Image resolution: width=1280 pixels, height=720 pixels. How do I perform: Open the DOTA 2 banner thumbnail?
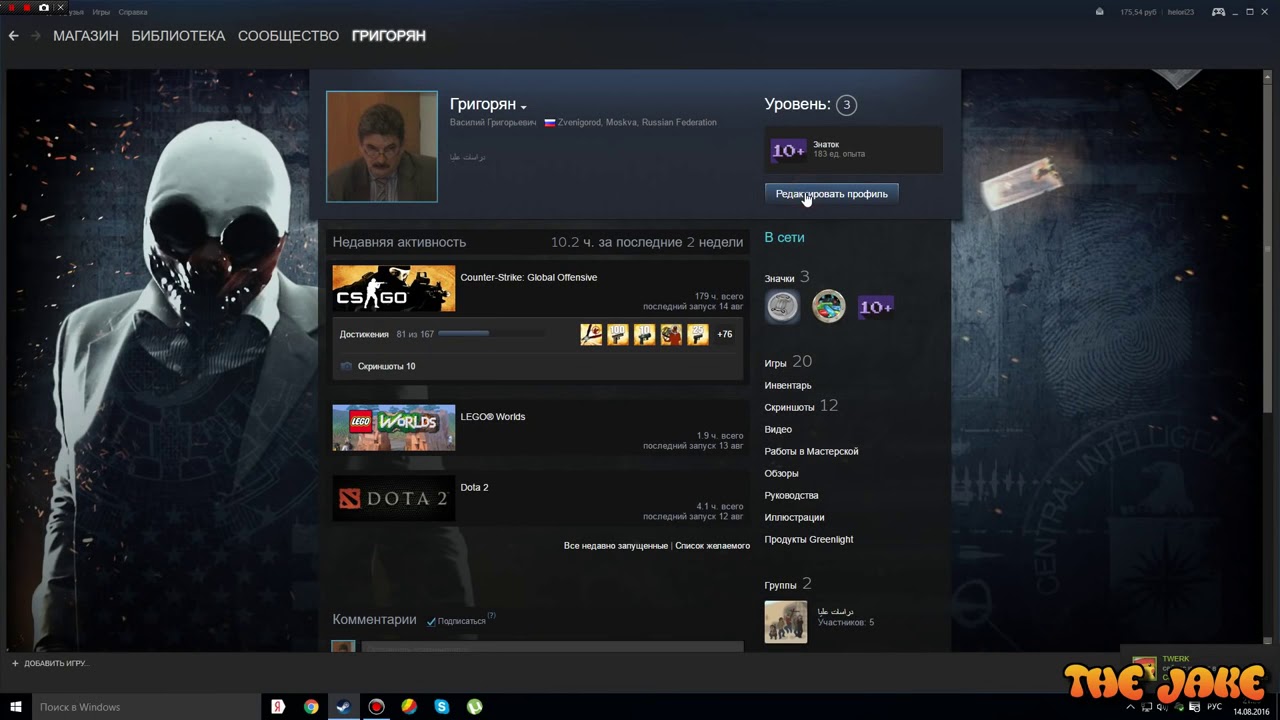[394, 498]
